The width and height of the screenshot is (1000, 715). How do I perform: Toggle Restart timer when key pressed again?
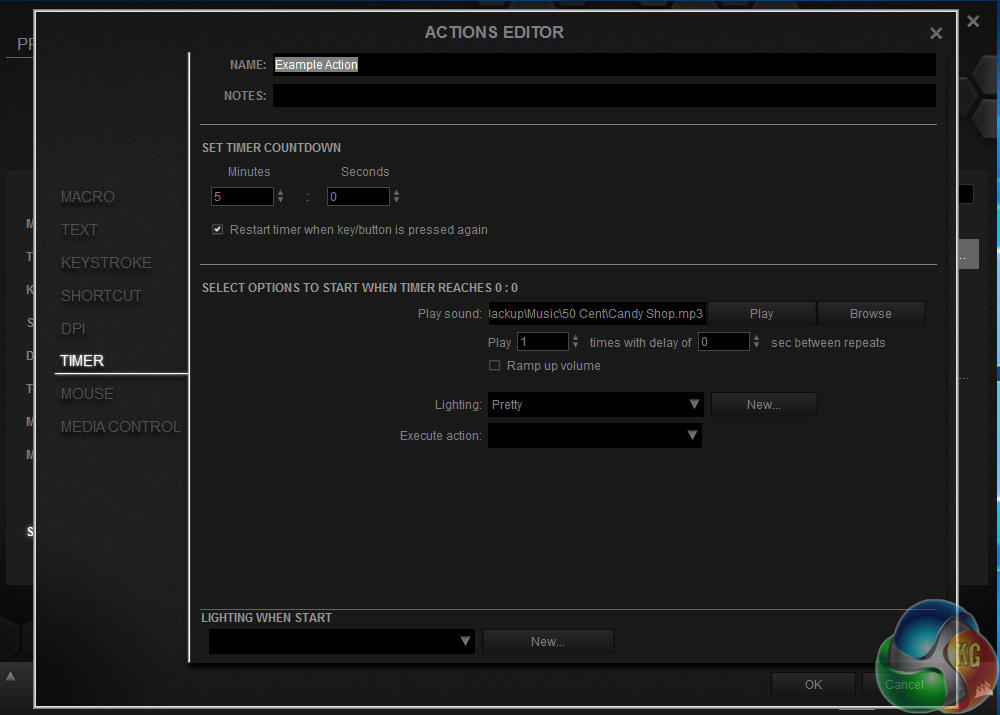pos(217,230)
